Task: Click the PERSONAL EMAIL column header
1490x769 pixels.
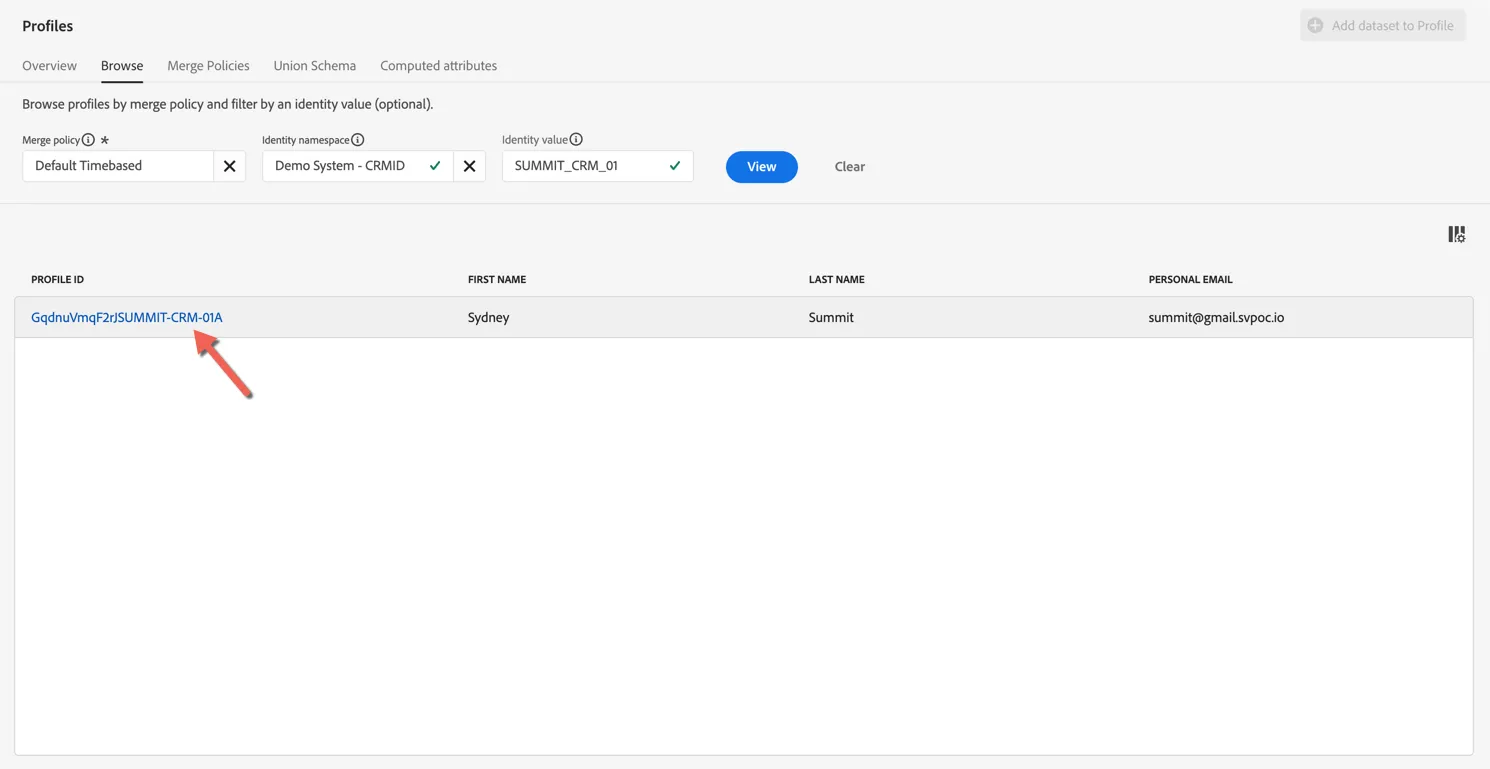Action: coord(1191,280)
